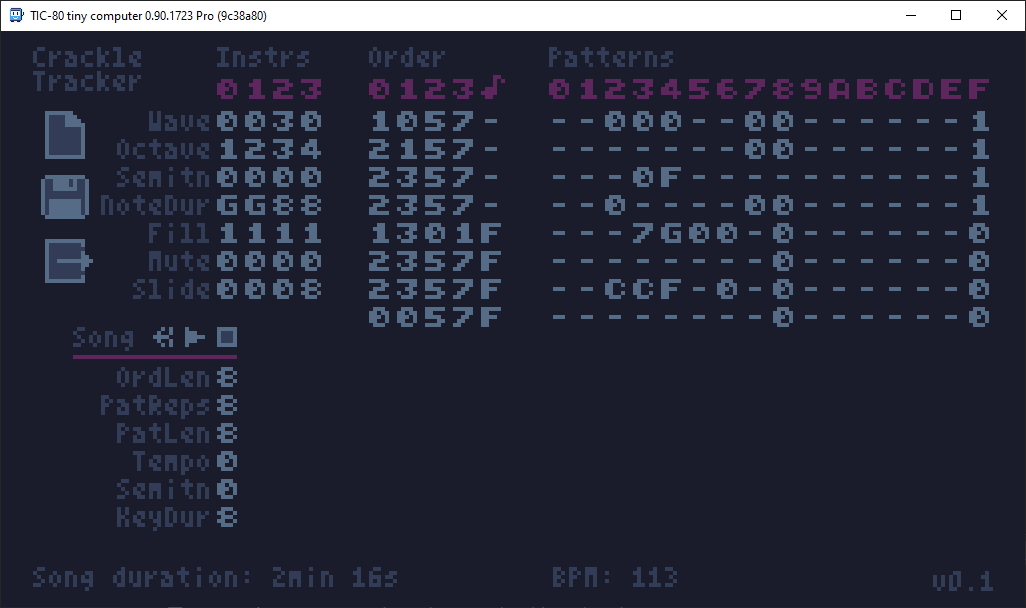This screenshot has width=1026, height=608.
Task: Select the 'G' cell in the Patterns grid
Action: pos(670,233)
